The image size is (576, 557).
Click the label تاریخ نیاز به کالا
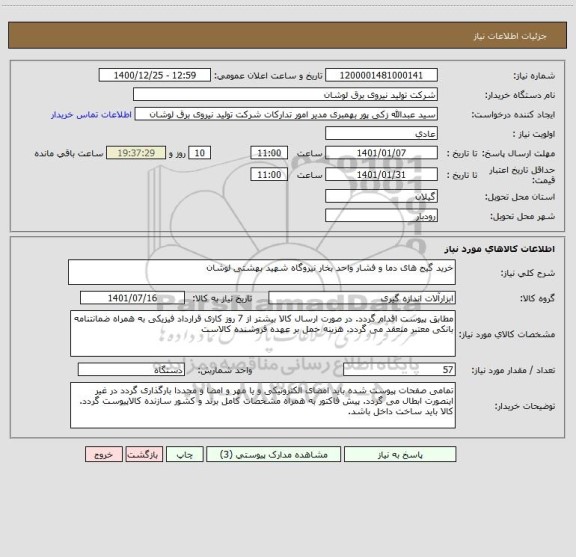click(x=222, y=299)
